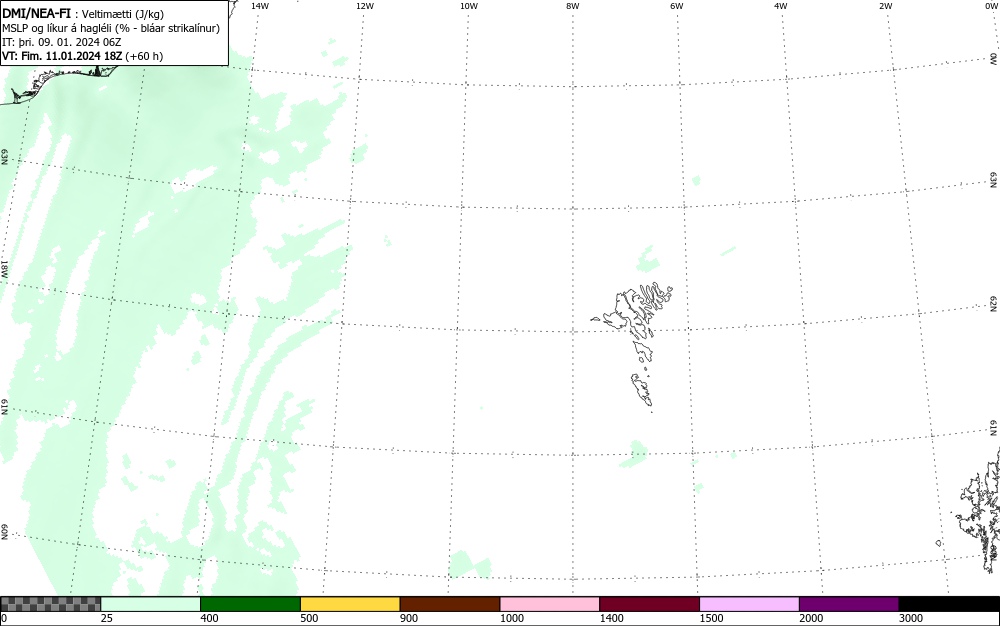Click the 8W longitude label
The width and height of the screenshot is (1000, 626).
(x=573, y=6)
